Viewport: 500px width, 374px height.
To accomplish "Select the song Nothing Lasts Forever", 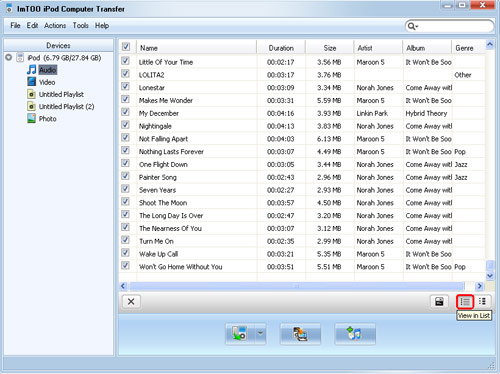I will 171,152.
